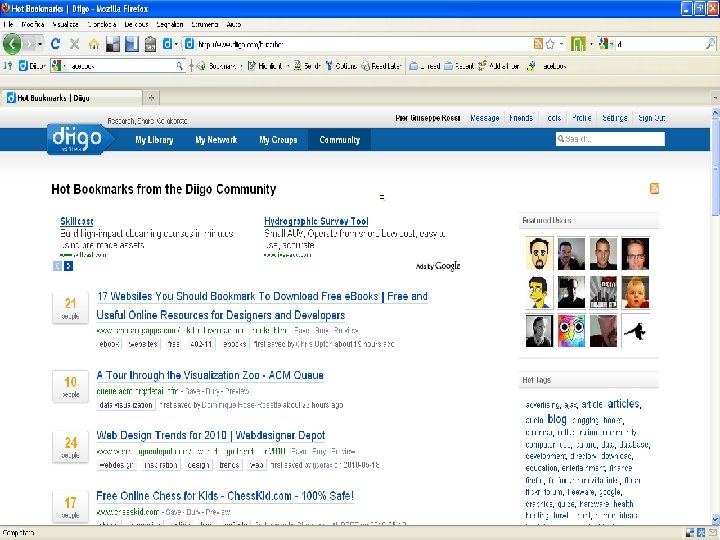
Task: Open the Visualizza menu
Action: click(x=65, y=24)
